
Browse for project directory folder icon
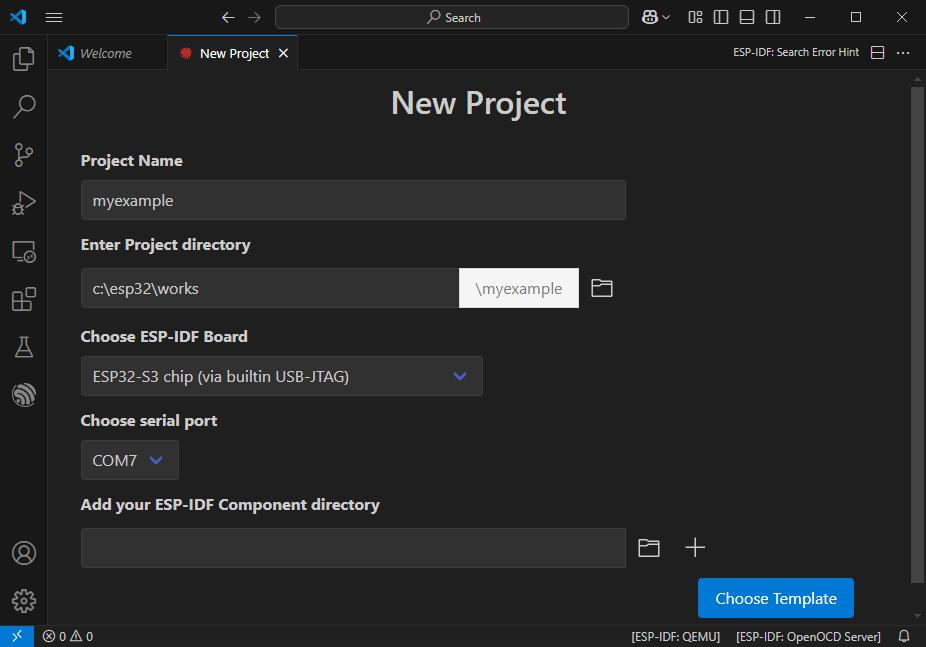click(x=602, y=288)
